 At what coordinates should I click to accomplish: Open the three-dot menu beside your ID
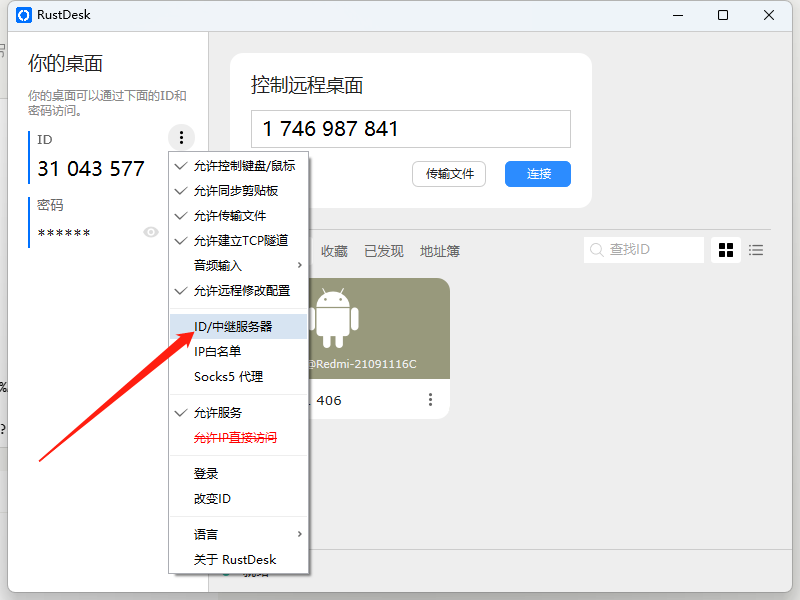pos(181,137)
